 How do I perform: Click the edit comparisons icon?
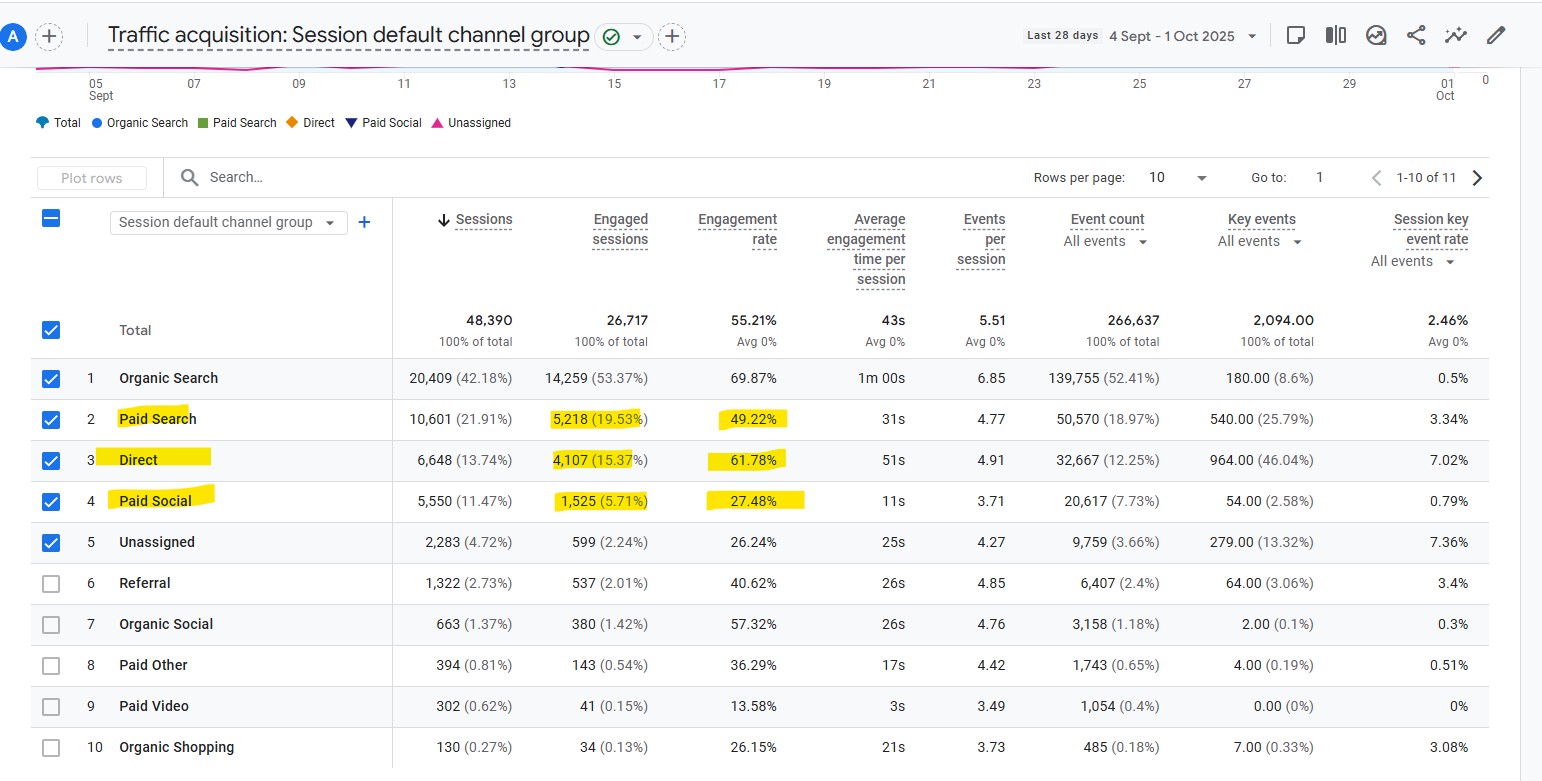coord(1335,36)
